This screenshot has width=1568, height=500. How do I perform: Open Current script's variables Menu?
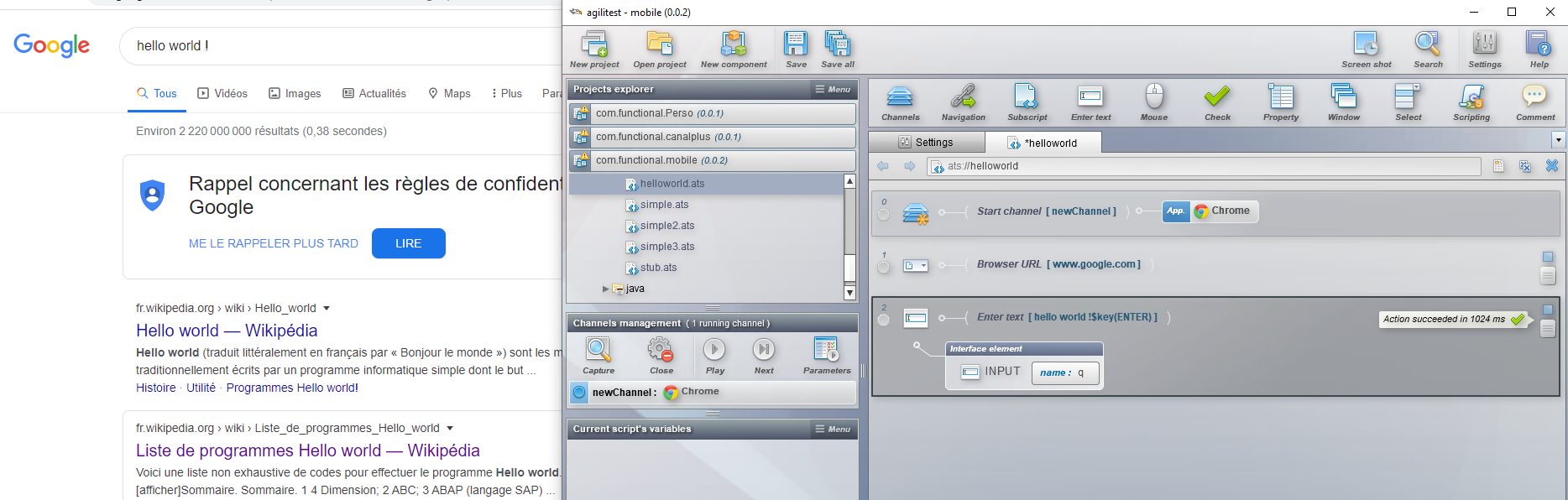click(833, 429)
